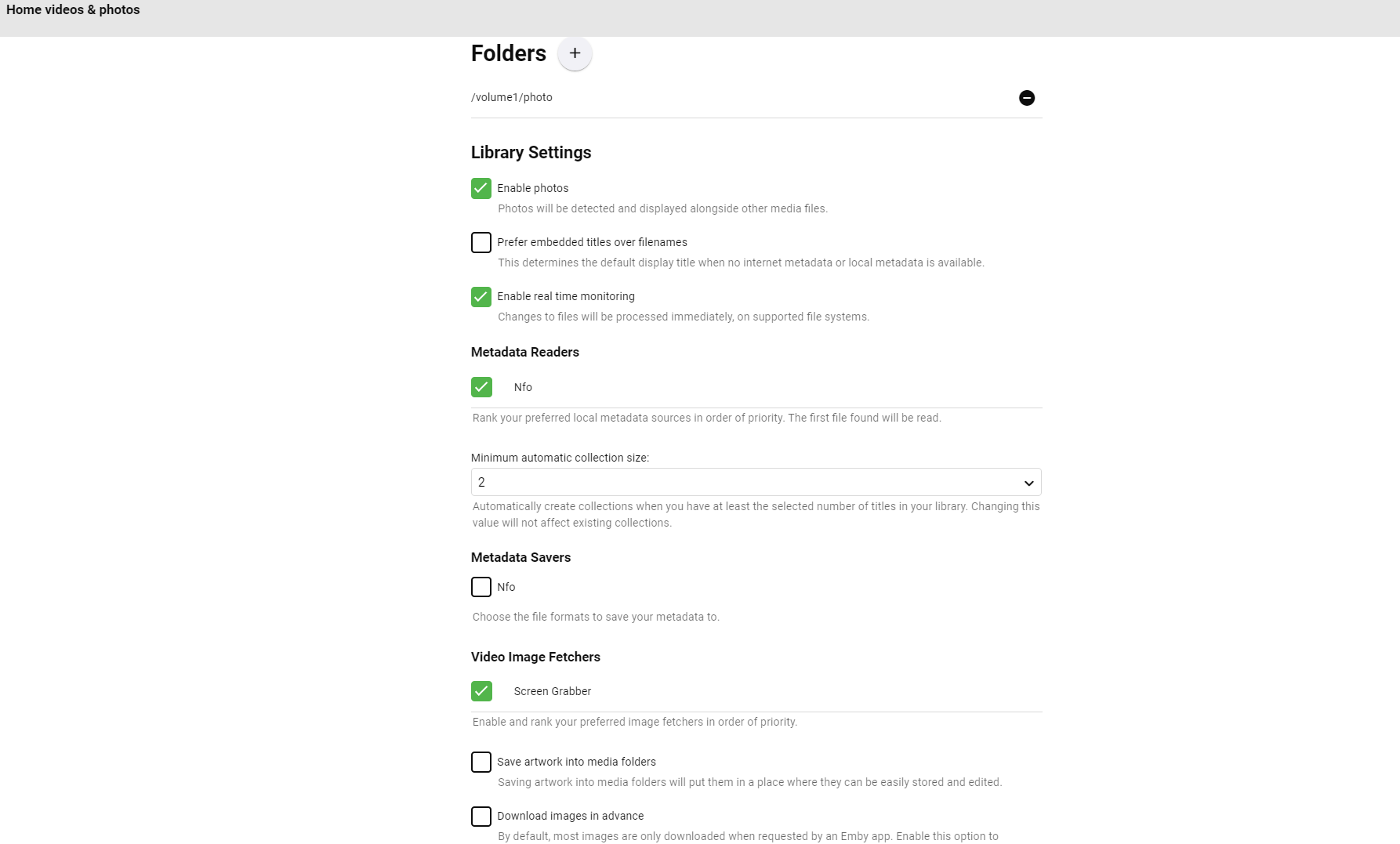Enable Download images in advance

(x=481, y=816)
